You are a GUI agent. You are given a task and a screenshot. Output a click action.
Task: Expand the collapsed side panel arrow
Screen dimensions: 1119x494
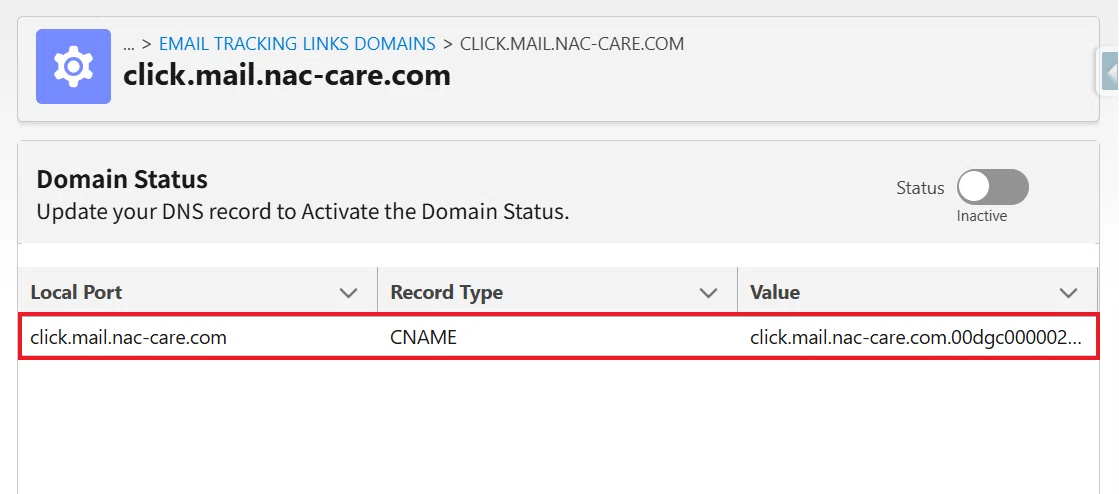pos(1110,71)
